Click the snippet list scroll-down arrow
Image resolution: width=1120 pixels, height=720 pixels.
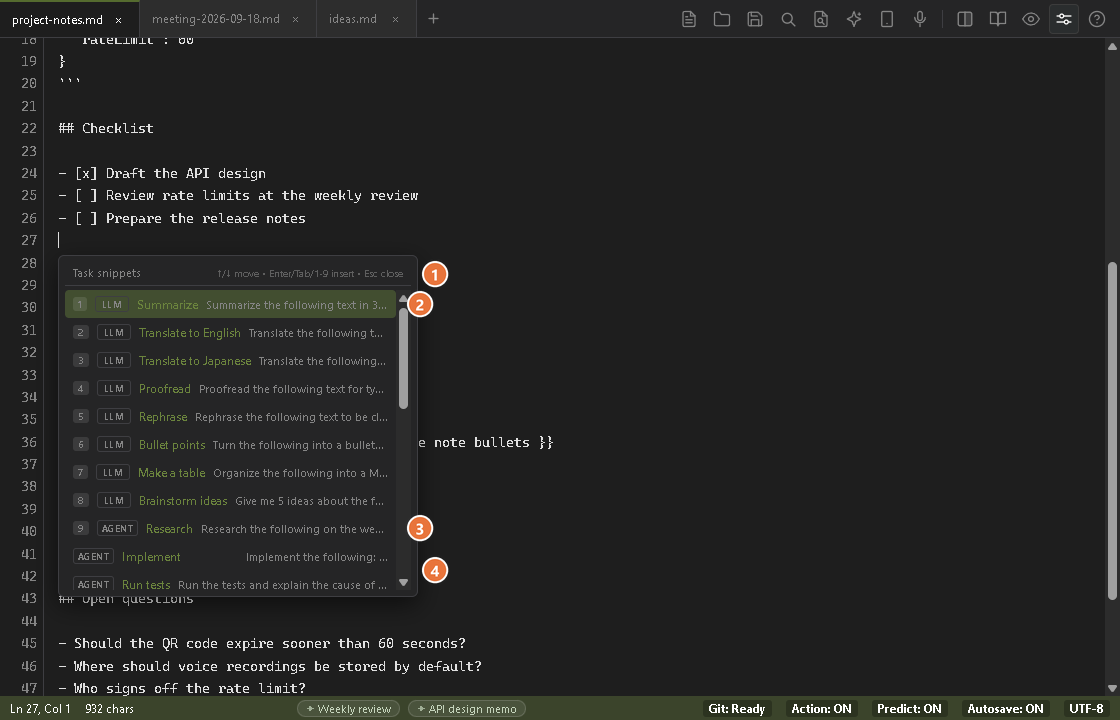coord(404,582)
